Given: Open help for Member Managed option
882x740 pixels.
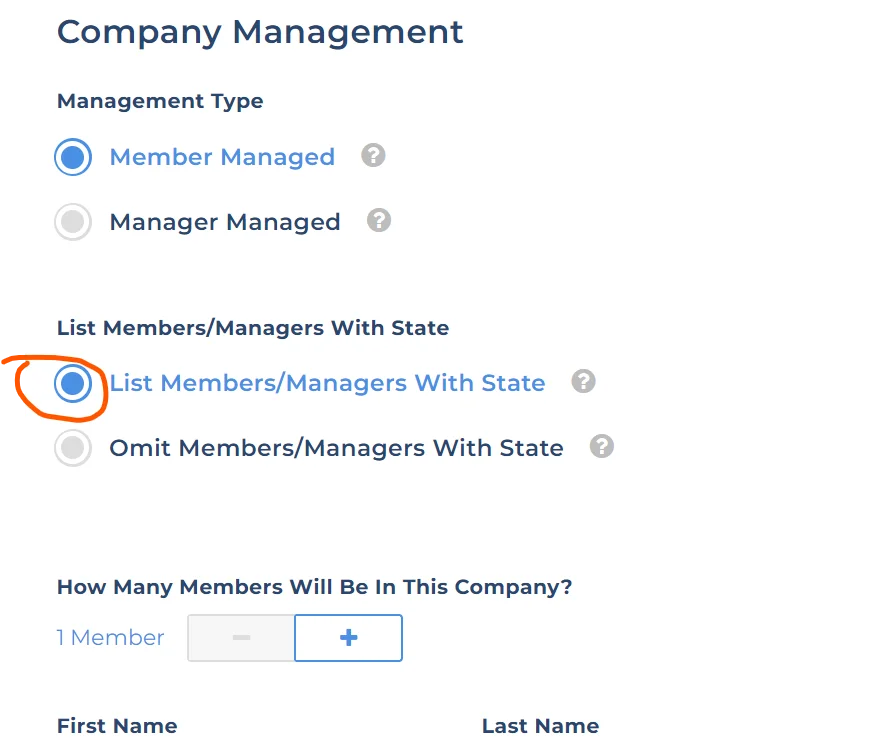Looking at the screenshot, I should (x=373, y=156).
